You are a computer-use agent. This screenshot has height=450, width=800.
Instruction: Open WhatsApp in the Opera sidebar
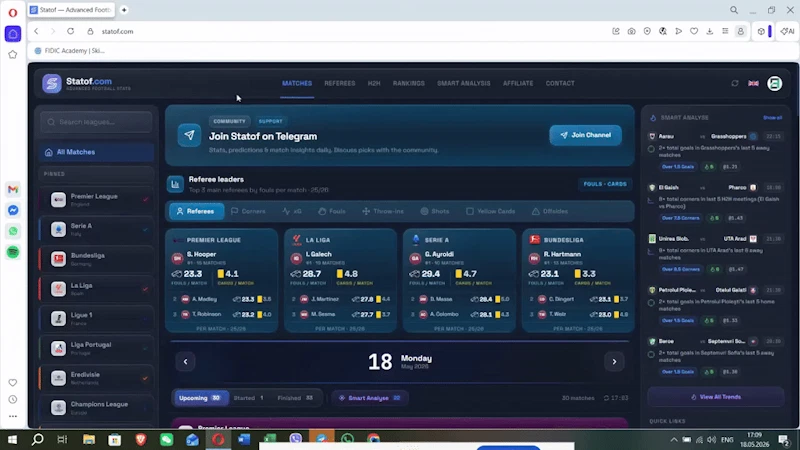click(13, 231)
